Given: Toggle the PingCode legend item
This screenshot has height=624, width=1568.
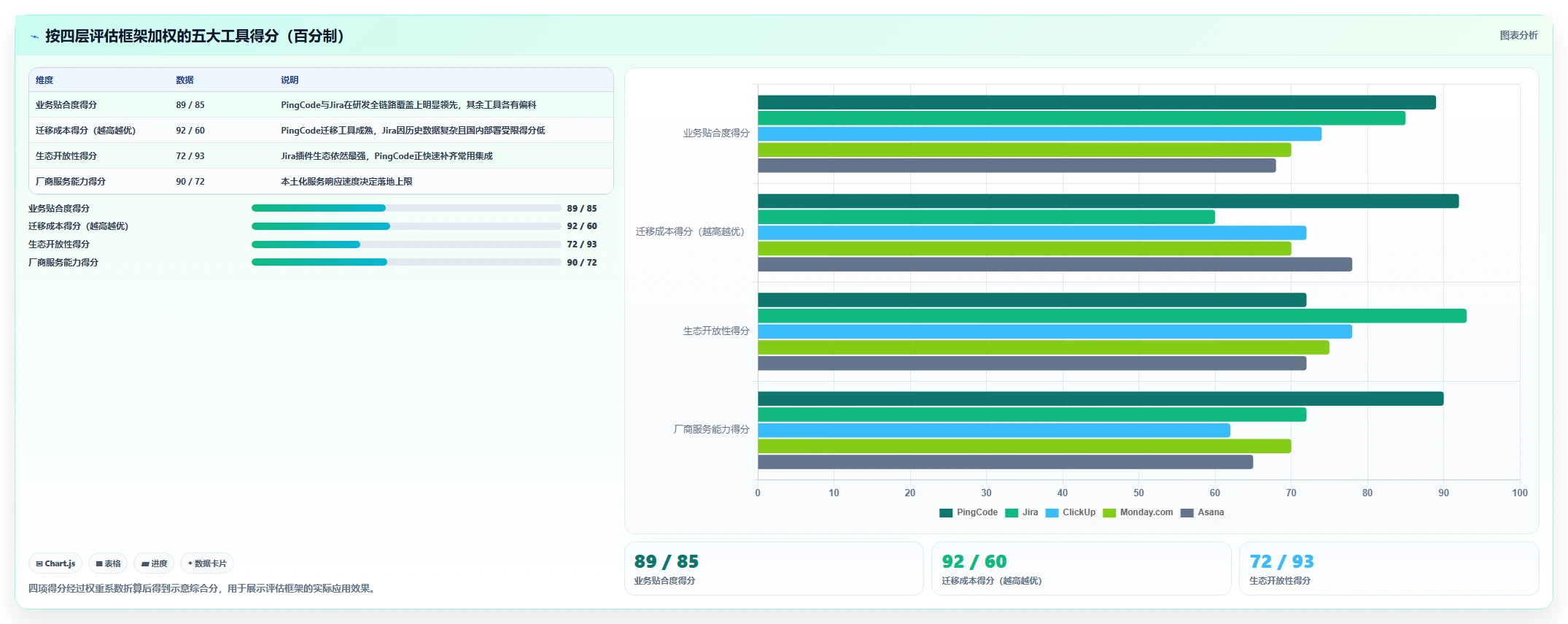Looking at the screenshot, I should point(969,512).
